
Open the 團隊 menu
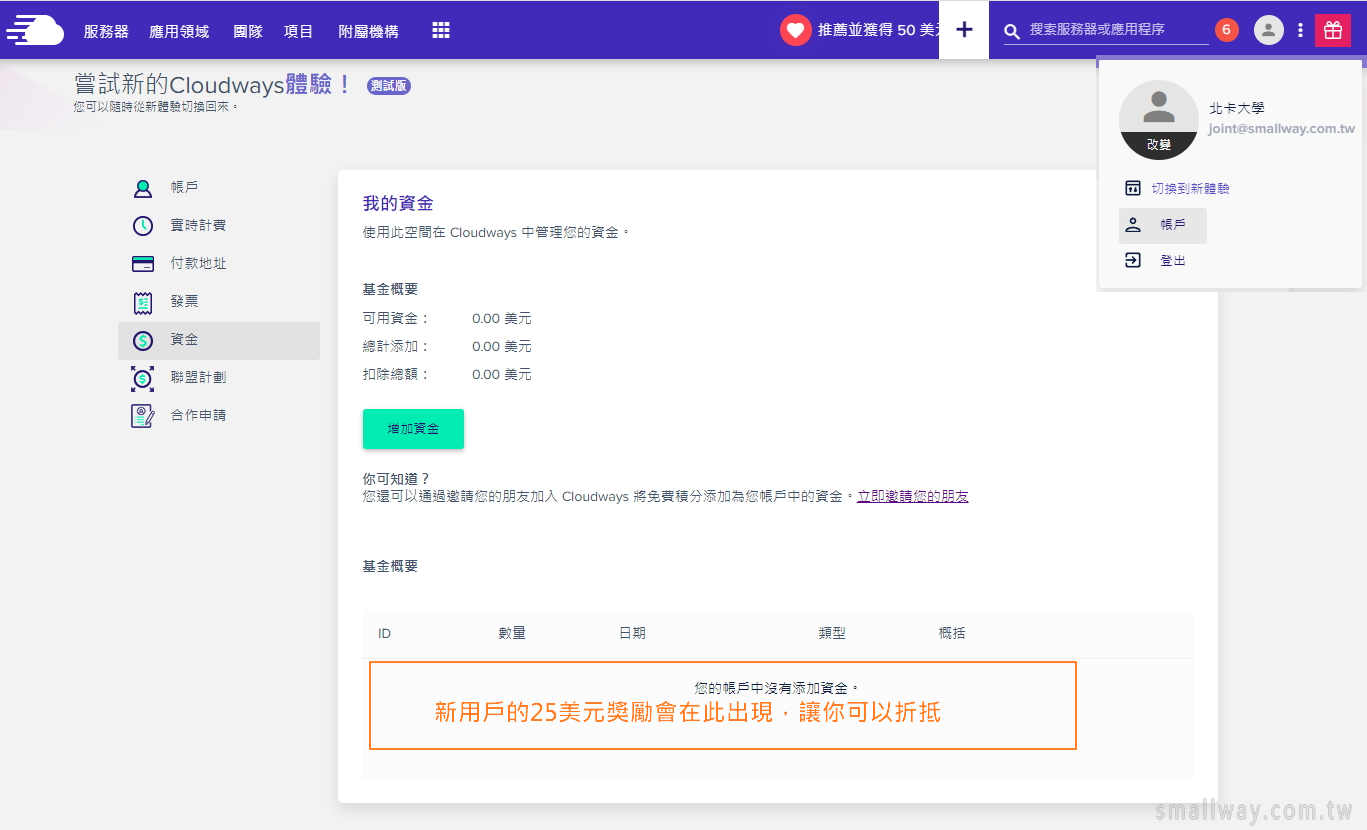click(x=248, y=31)
